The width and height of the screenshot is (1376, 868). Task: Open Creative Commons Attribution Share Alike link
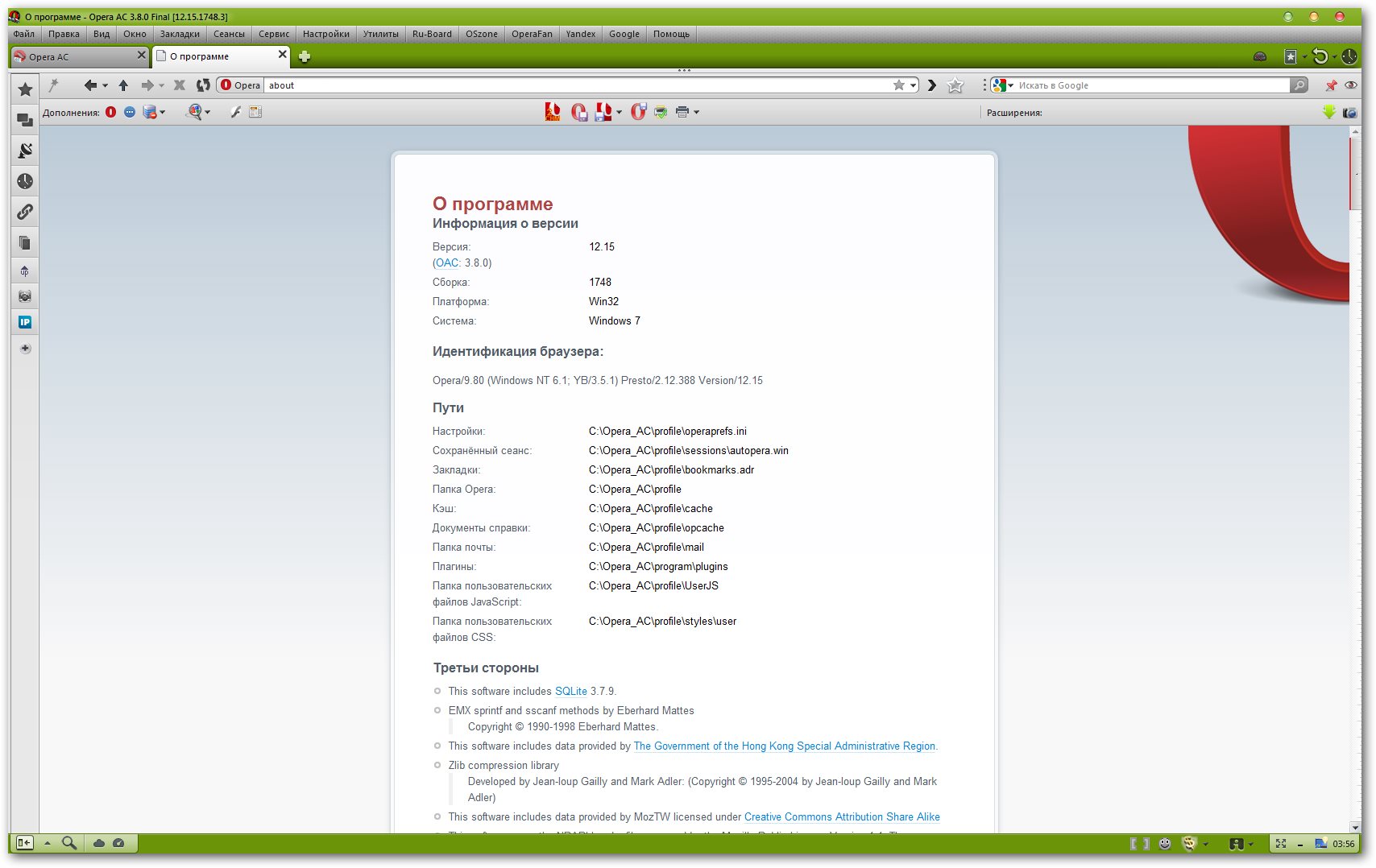click(x=842, y=816)
